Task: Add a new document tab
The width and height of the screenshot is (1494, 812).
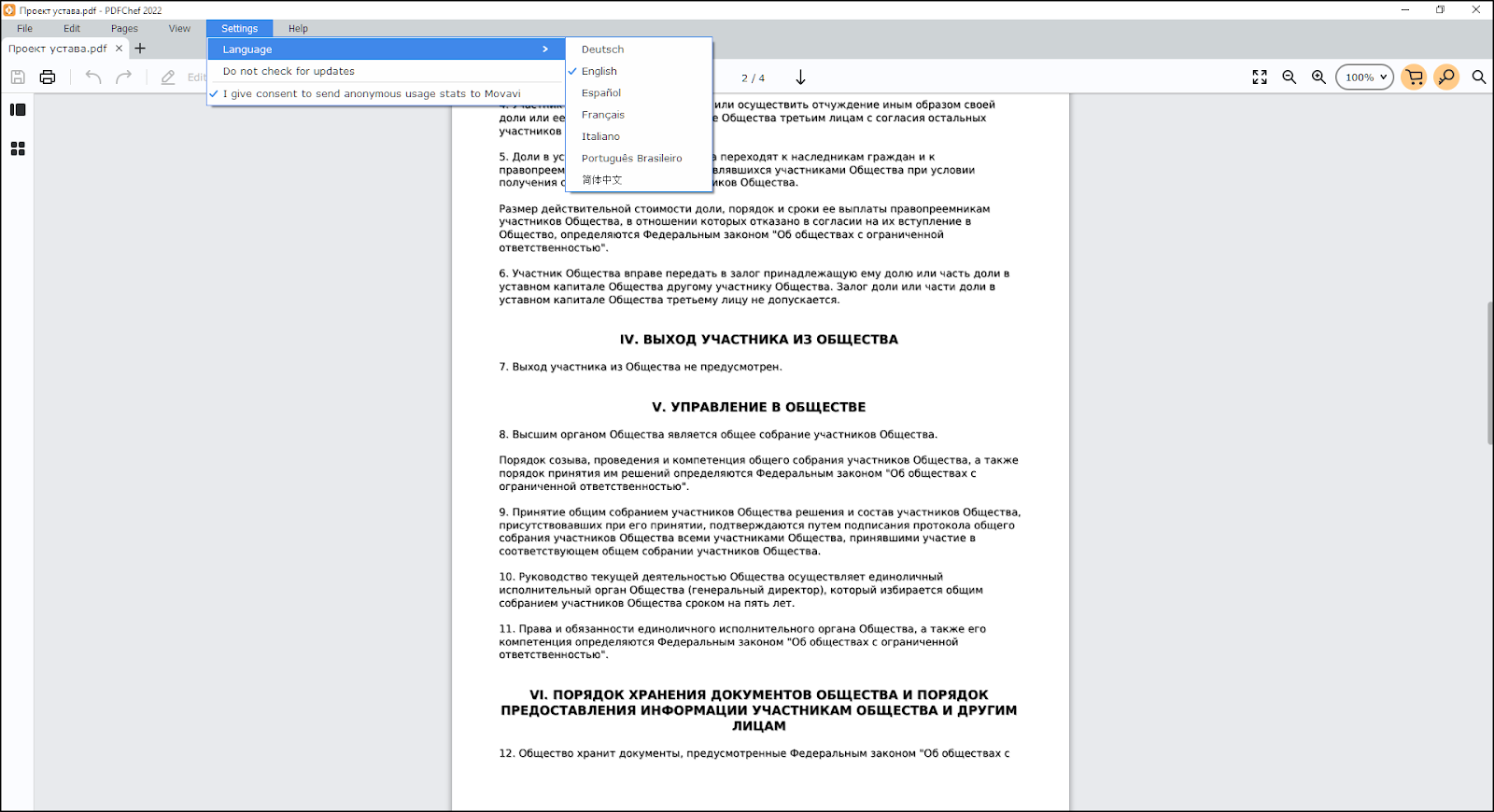Action: click(x=140, y=49)
